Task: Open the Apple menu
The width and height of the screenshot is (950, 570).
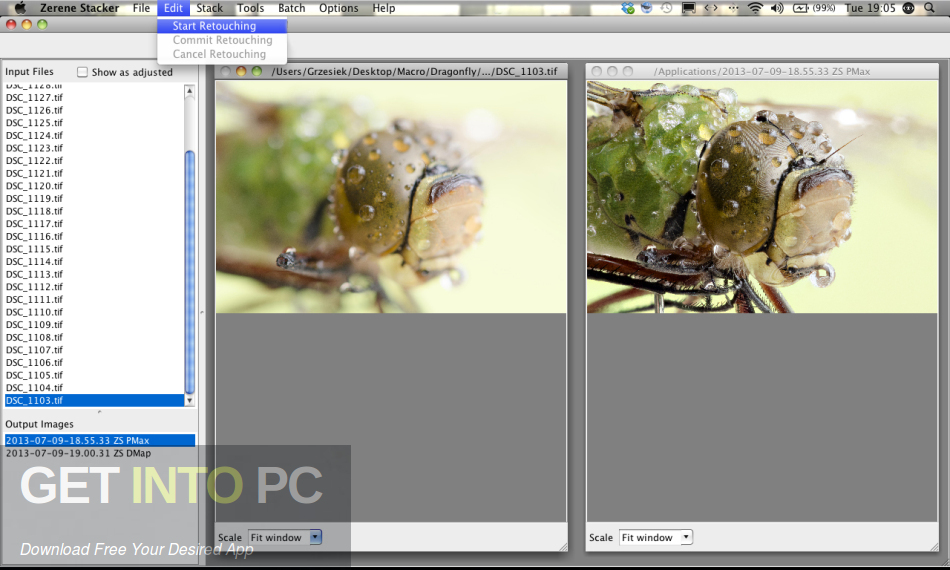Action: tap(21, 8)
